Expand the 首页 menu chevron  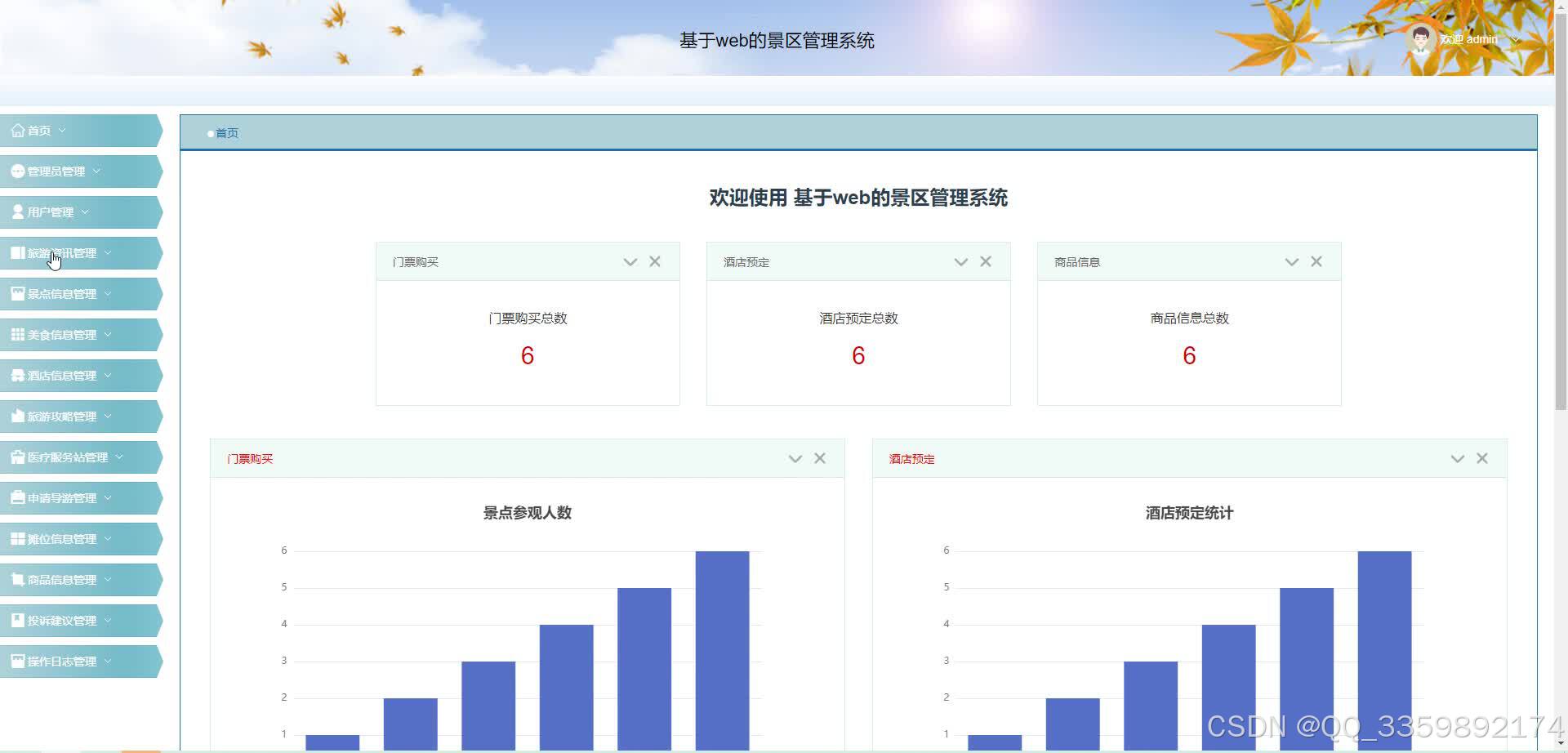pyautogui.click(x=62, y=131)
